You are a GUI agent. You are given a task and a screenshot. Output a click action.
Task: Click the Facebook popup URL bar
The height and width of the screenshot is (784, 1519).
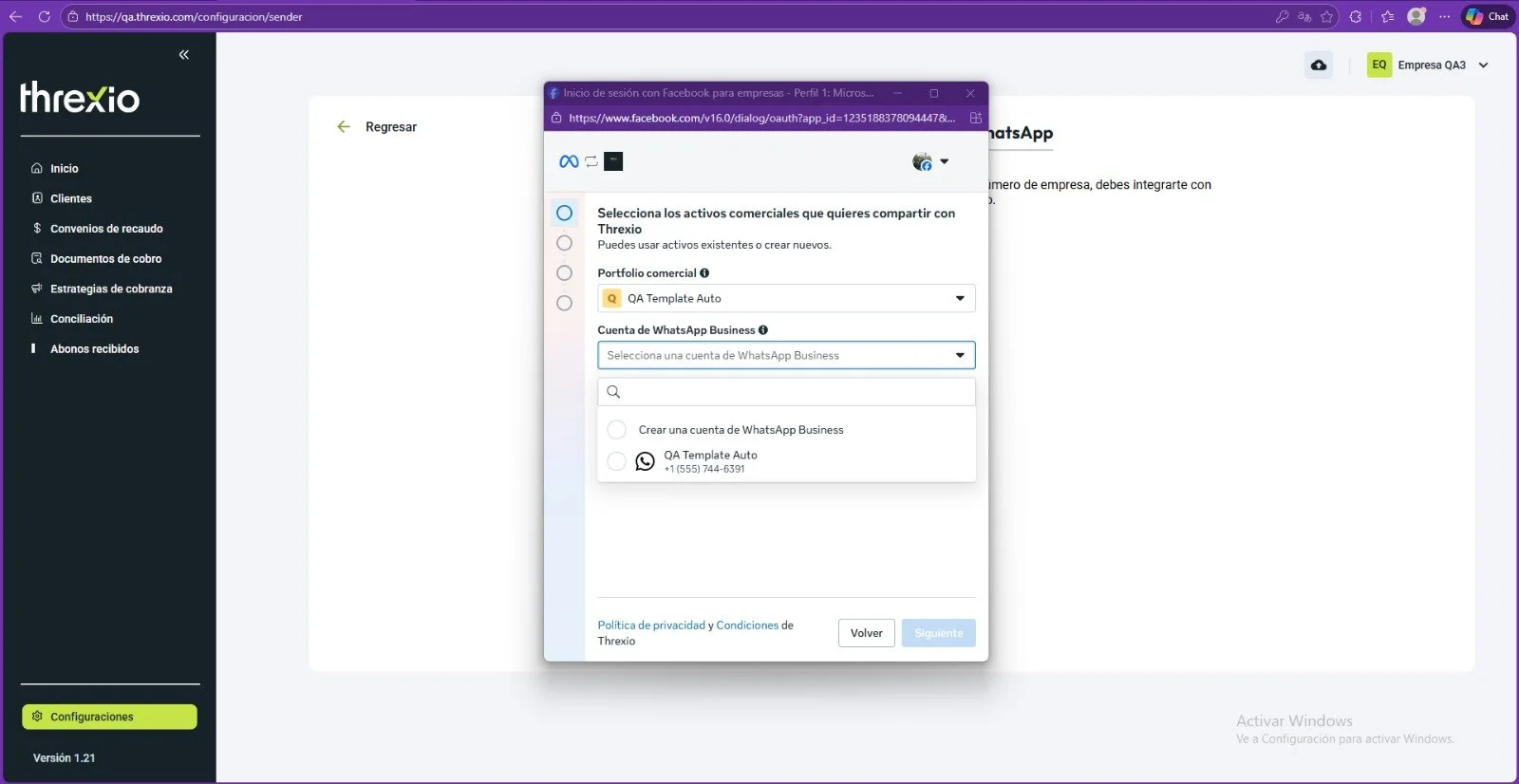pos(761,119)
